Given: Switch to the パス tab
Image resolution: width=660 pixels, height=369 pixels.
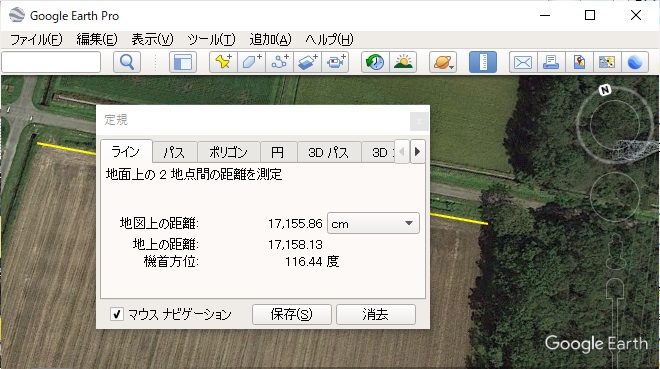Looking at the screenshot, I should [x=174, y=152].
